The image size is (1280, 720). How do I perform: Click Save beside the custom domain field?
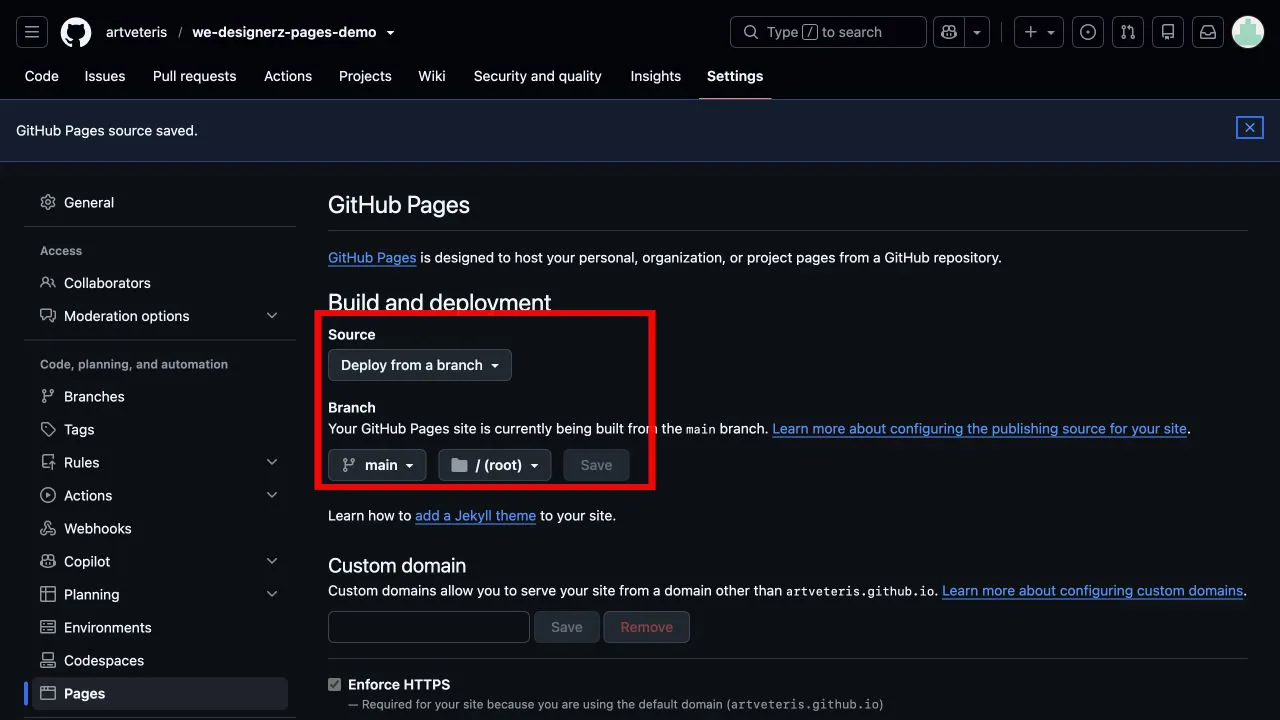pyautogui.click(x=567, y=627)
